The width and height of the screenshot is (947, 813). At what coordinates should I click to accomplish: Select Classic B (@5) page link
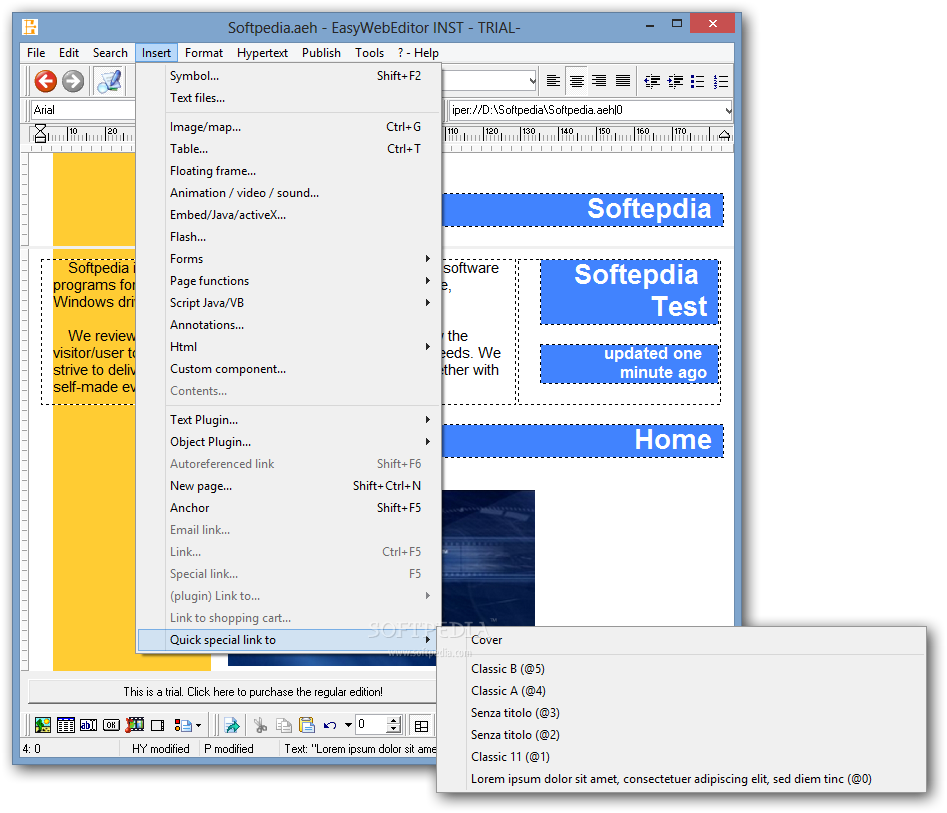681,669
